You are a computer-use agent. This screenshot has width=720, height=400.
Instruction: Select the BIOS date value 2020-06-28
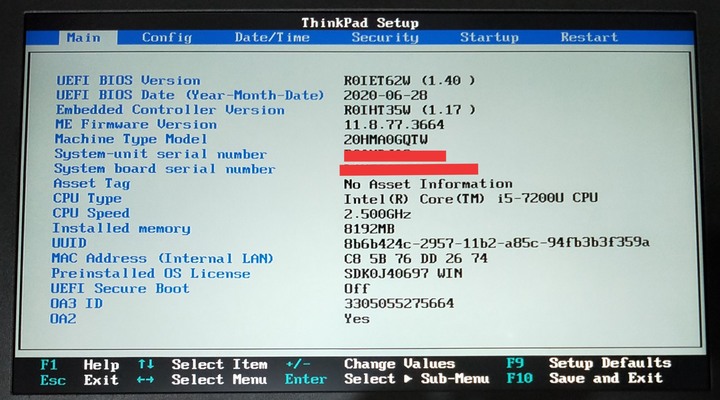coord(385,96)
